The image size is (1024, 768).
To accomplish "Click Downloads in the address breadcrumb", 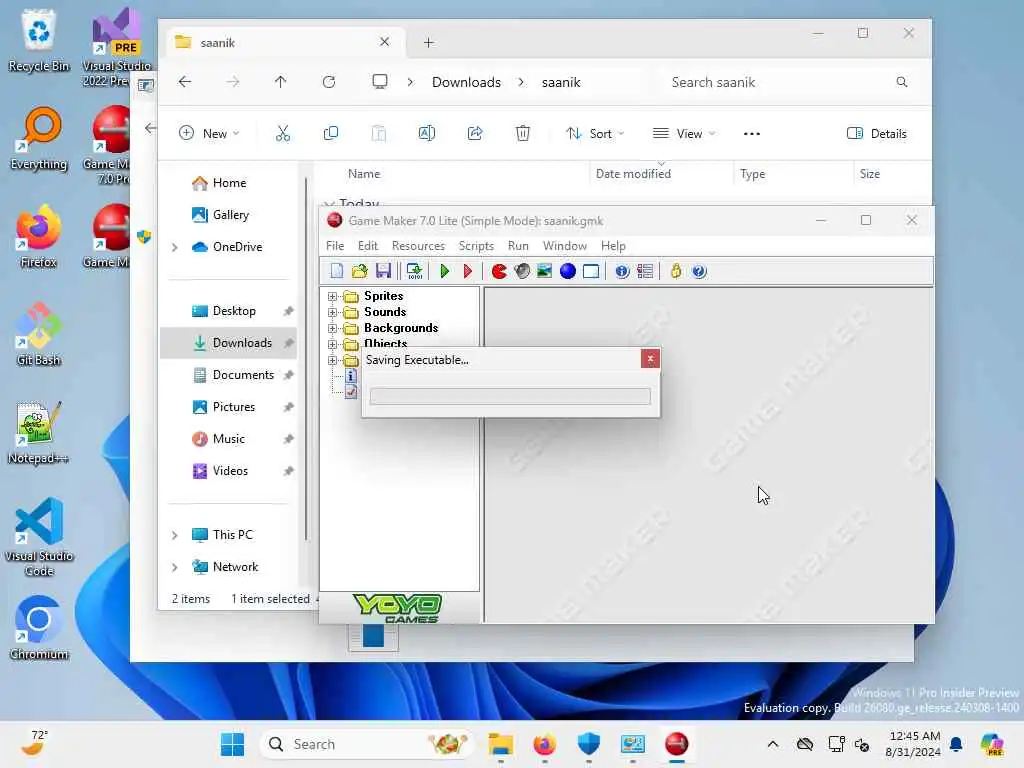I will coord(466,82).
